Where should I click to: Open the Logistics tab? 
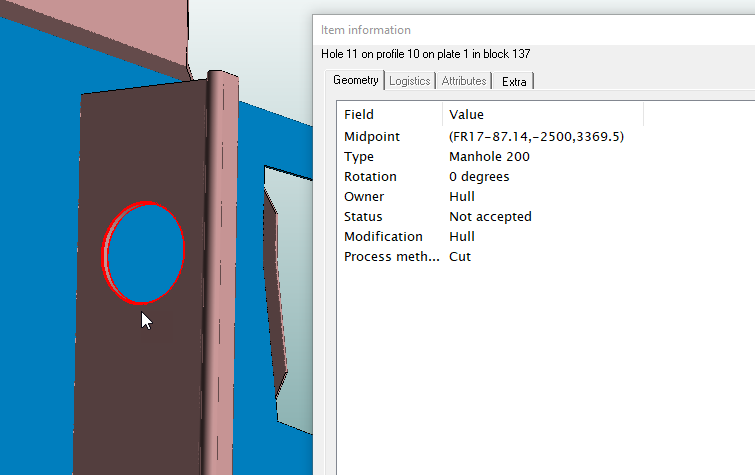(409, 81)
